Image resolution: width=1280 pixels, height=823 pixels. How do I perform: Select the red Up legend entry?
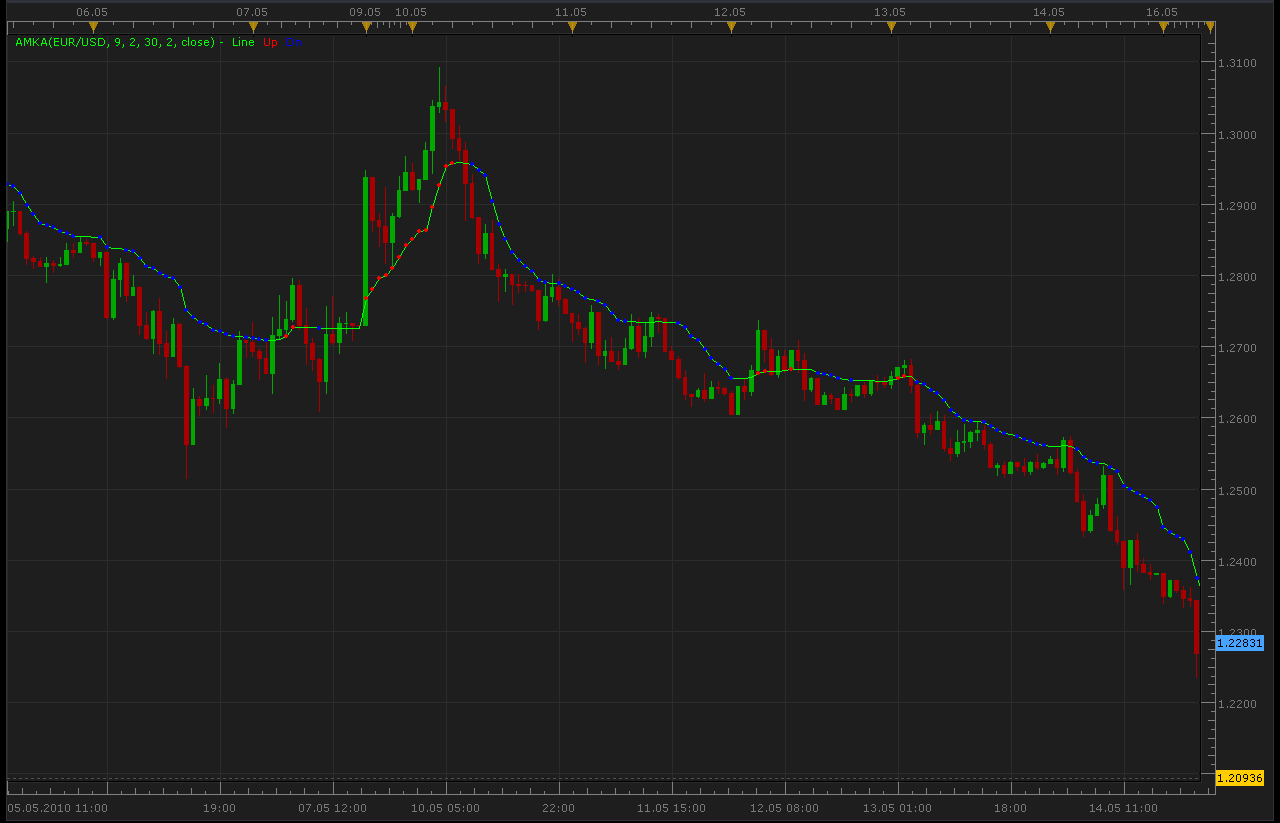click(x=270, y=42)
